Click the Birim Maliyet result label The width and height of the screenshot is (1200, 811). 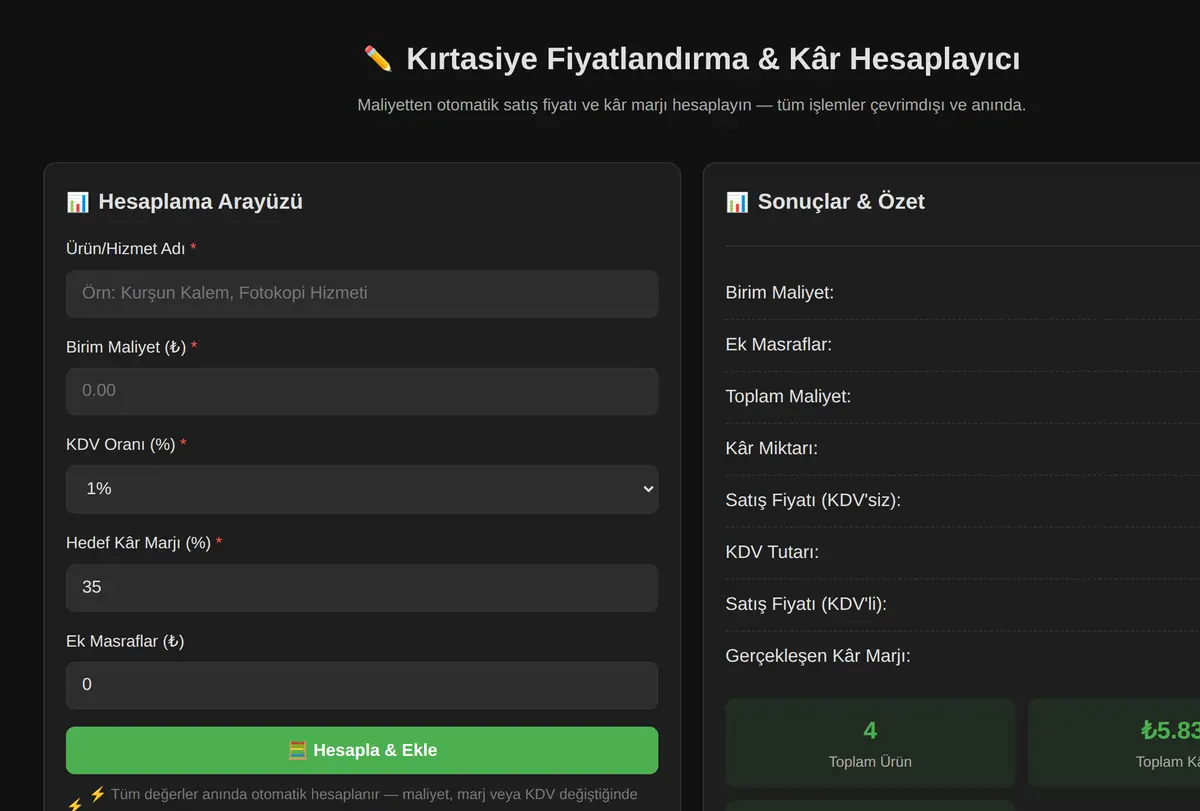click(x=780, y=293)
